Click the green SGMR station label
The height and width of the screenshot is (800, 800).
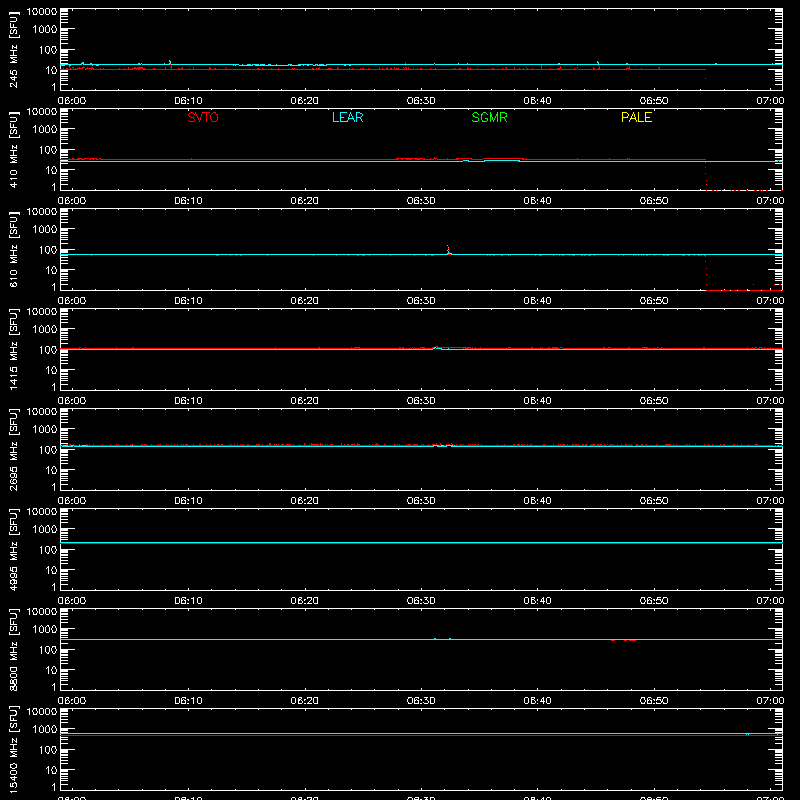pos(489,117)
